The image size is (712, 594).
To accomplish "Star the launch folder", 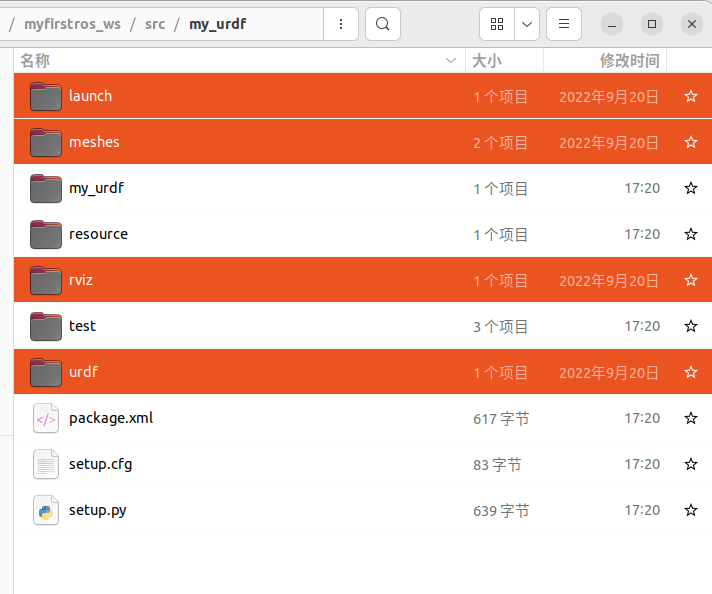I will click(x=691, y=96).
